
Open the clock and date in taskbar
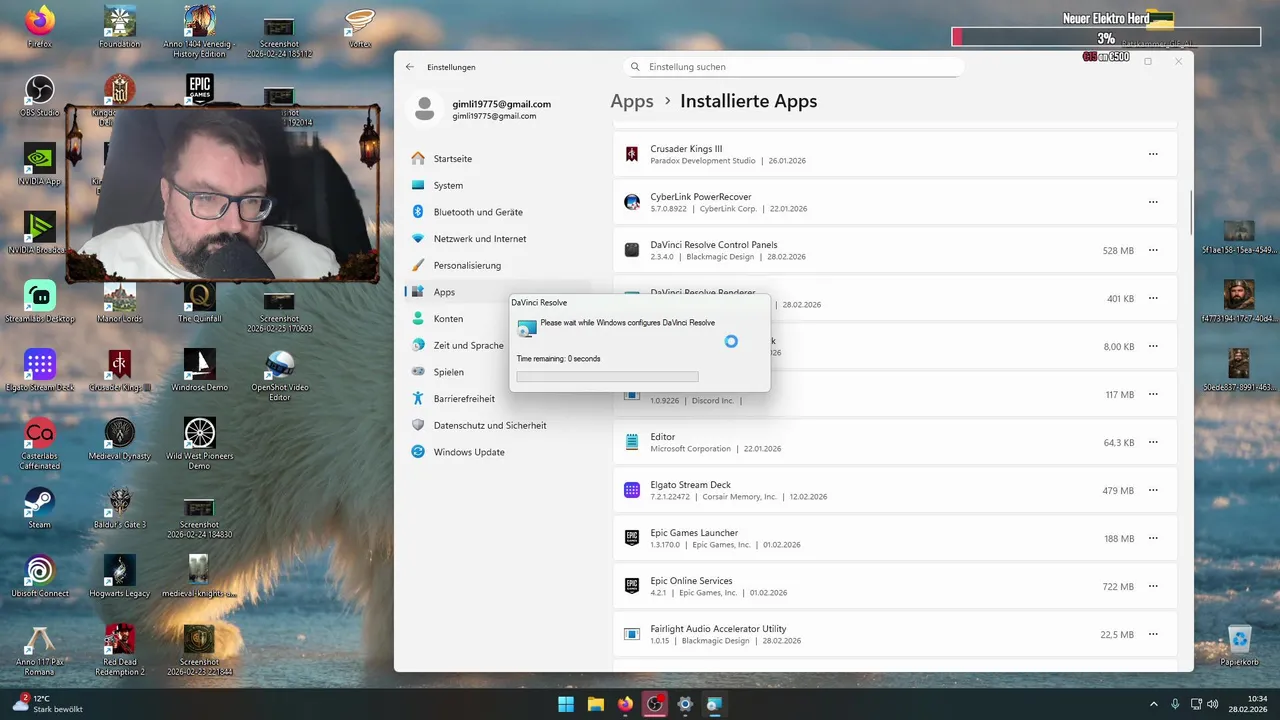pos(1249,704)
